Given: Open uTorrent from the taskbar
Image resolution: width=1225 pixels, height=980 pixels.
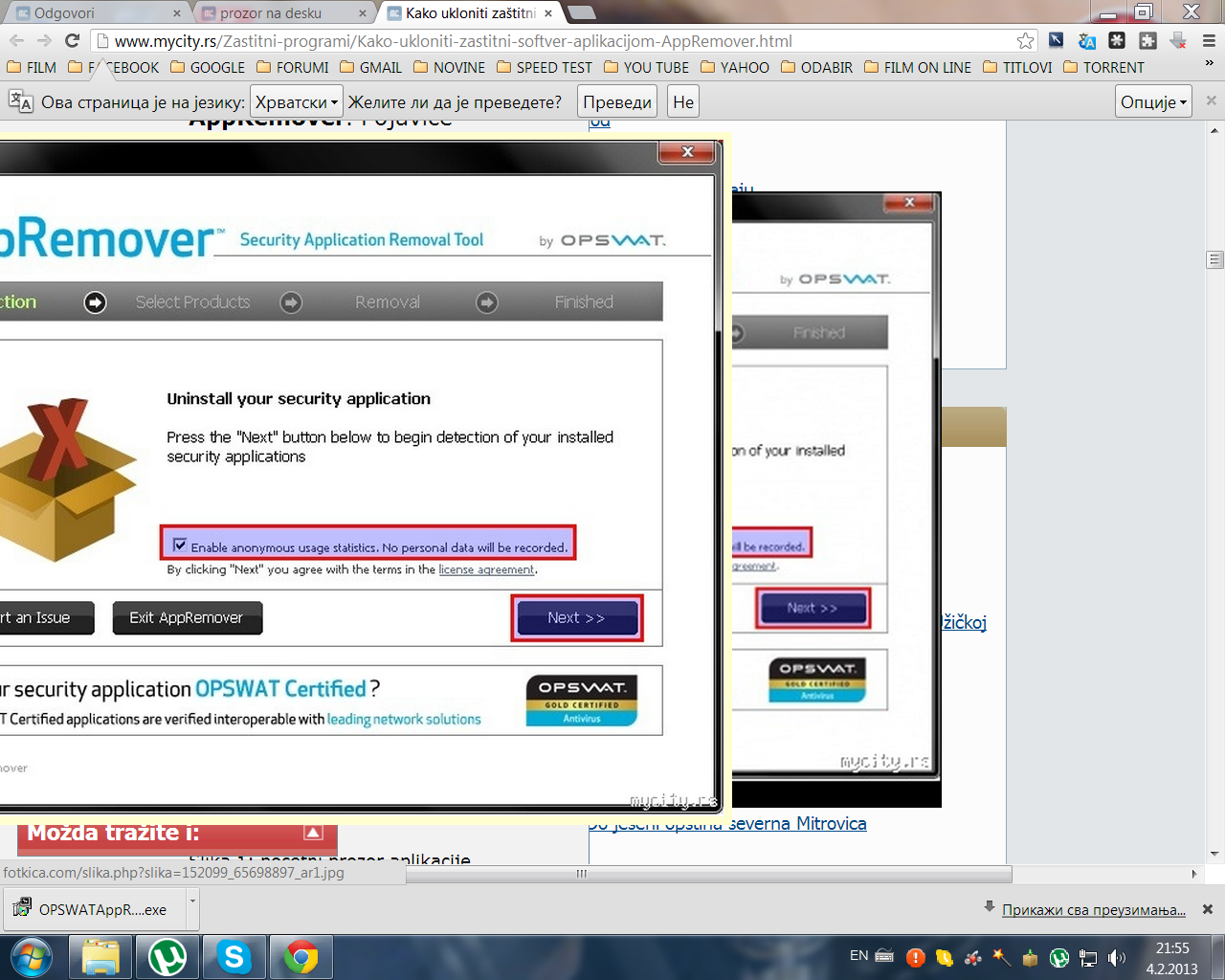Looking at the screenshot, I should tap(167, 957).
